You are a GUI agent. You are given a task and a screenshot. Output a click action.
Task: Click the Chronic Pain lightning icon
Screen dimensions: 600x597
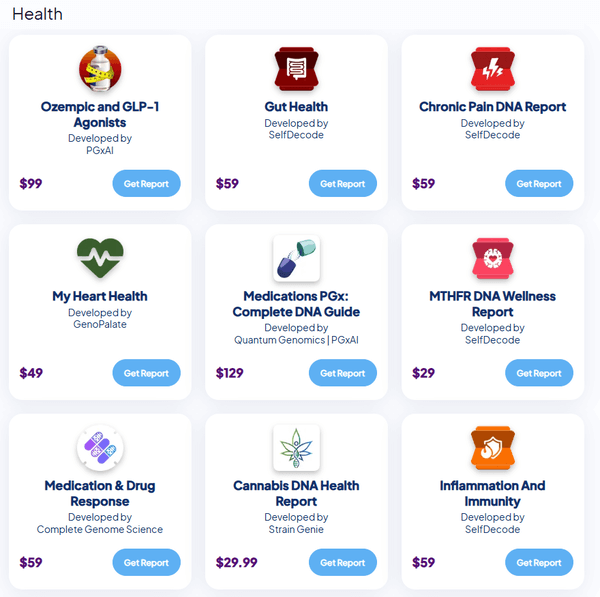click(492, 69)
